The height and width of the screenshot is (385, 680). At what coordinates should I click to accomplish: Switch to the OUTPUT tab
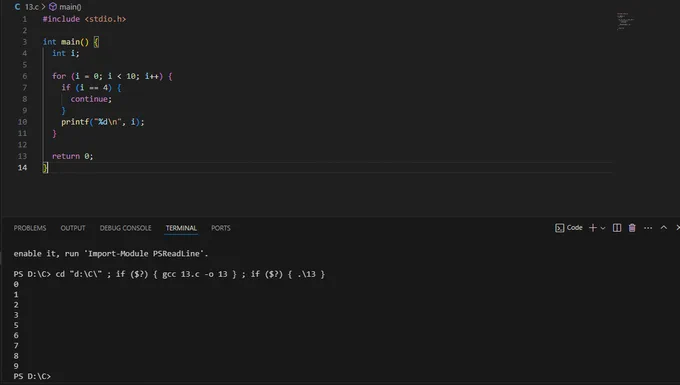[73, 228]
